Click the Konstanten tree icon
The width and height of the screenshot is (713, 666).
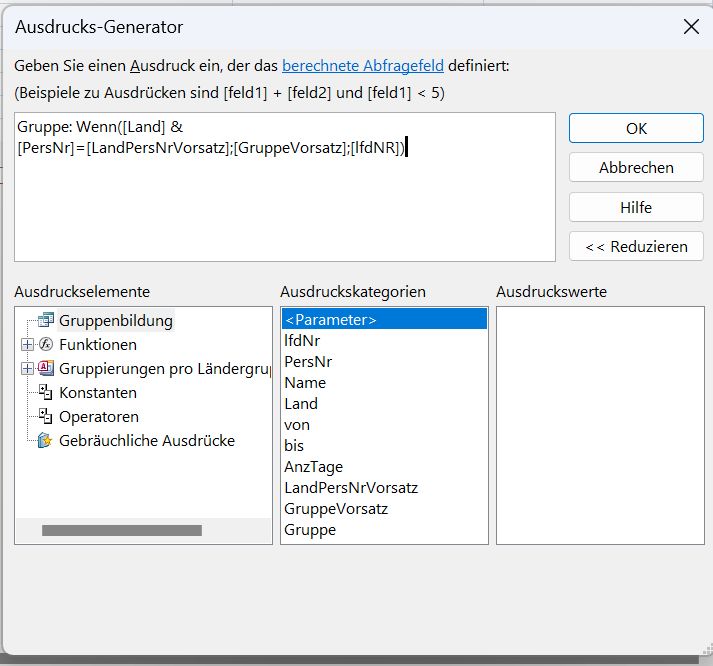click(45, 393)
